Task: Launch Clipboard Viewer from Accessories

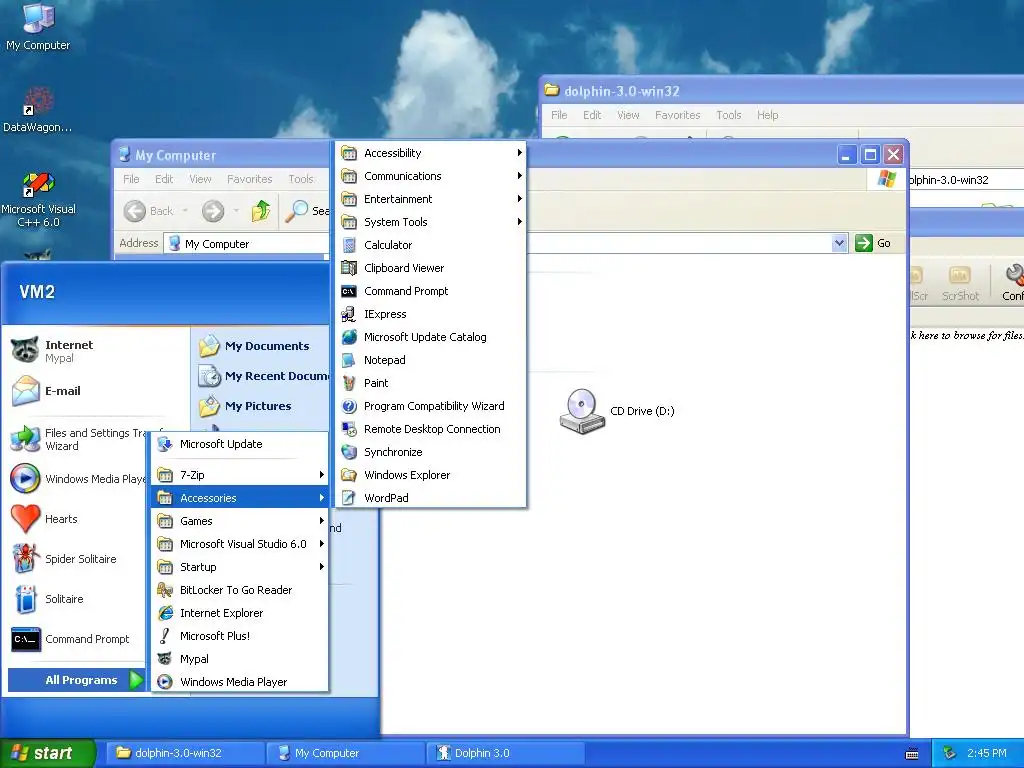Action: tap(431, 268)
